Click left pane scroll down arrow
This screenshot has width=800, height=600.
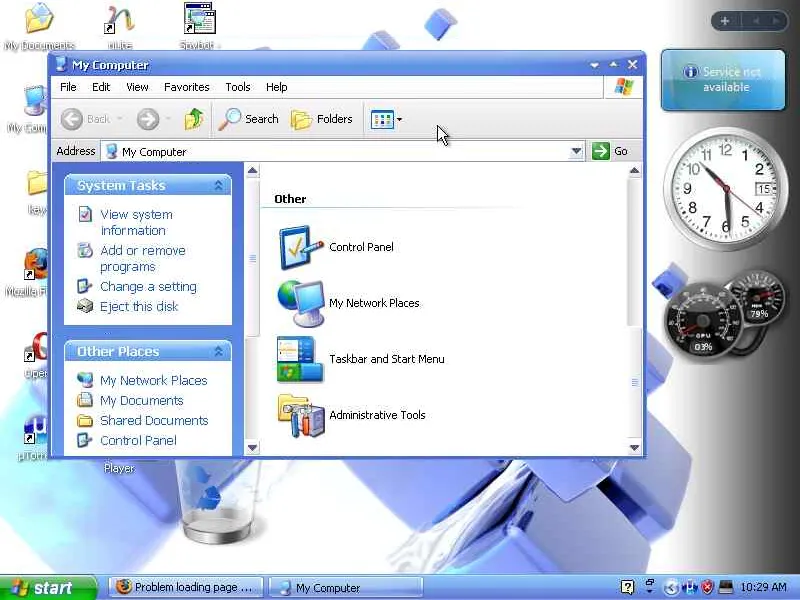coord(253,447)
